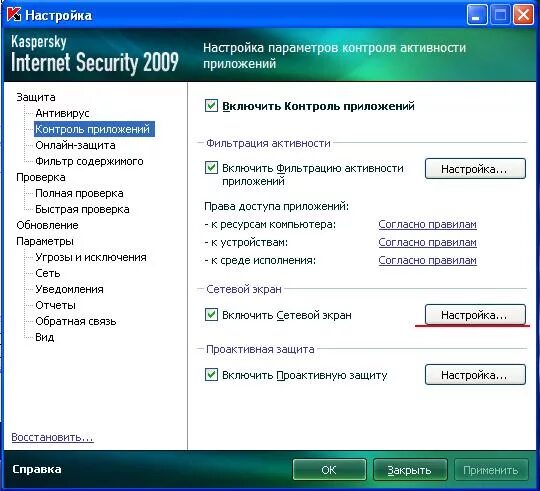The width and height of the screenshot is (540, 491).
Task: Click the Применить button
Action: (491, 470)
